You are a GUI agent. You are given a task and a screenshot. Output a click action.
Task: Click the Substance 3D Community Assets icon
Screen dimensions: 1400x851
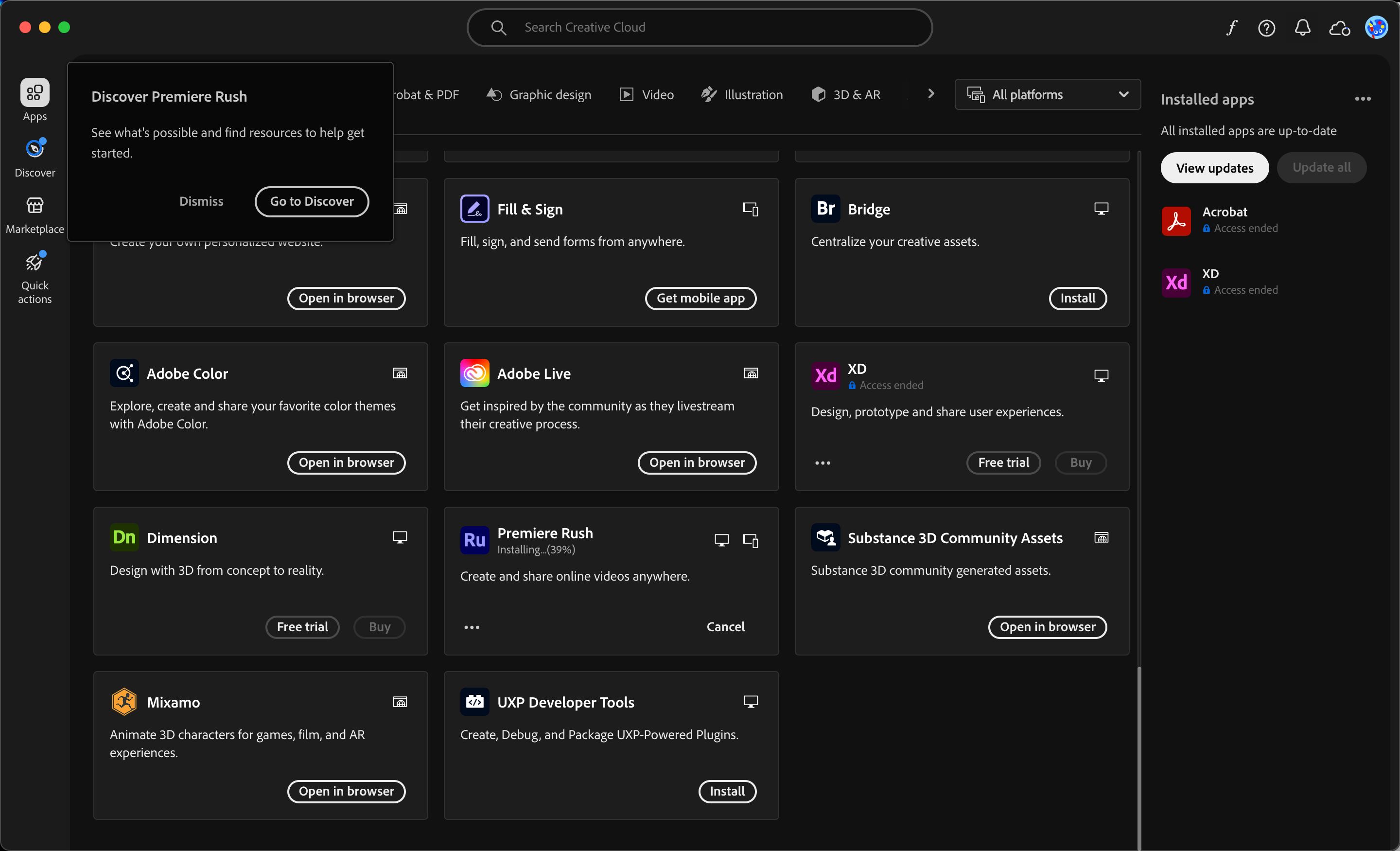[825, 537]
